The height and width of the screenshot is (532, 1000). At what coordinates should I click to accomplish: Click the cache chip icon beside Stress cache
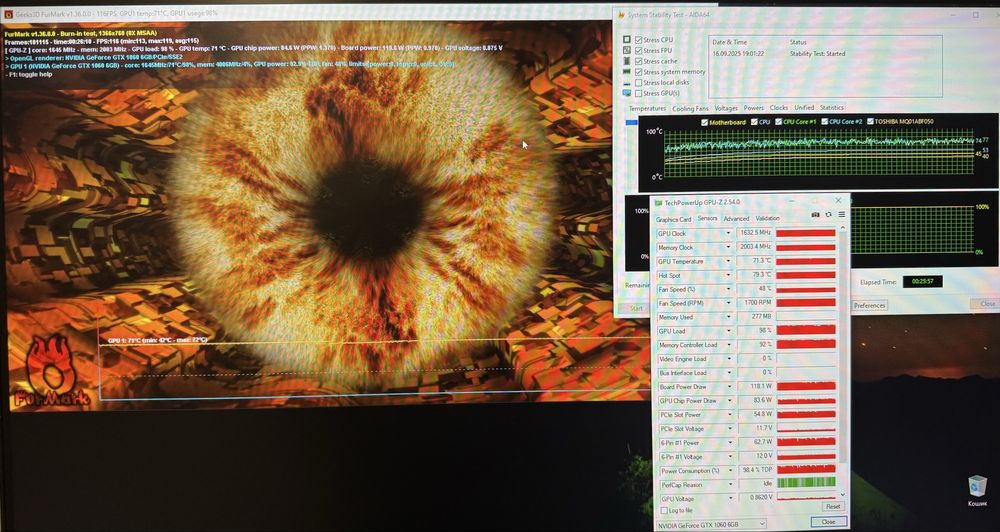[x=628, y=61]
